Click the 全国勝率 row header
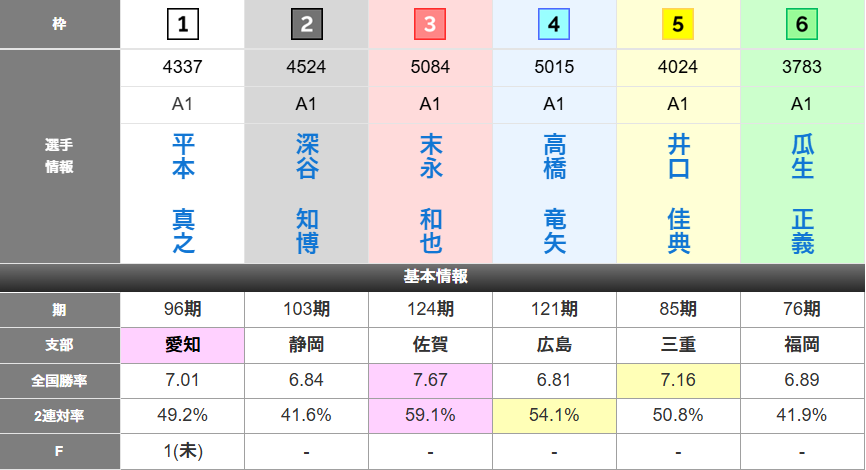The image size is (866, 470). tap(60, 380)
